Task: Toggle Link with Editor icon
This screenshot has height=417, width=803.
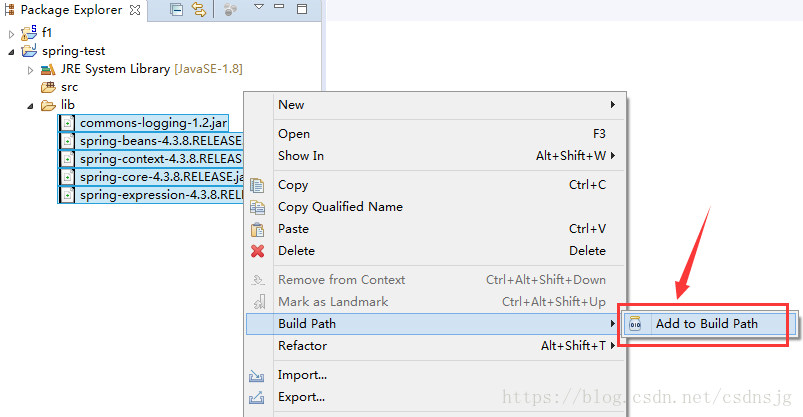Action: 199,10
